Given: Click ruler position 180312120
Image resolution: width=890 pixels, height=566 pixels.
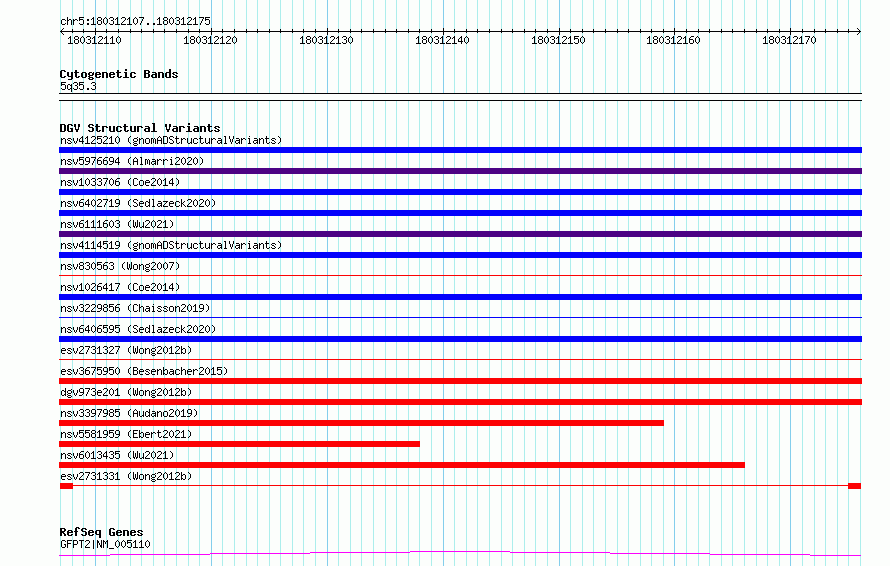Looking at the screenshot, I should [x=210, y=40].
